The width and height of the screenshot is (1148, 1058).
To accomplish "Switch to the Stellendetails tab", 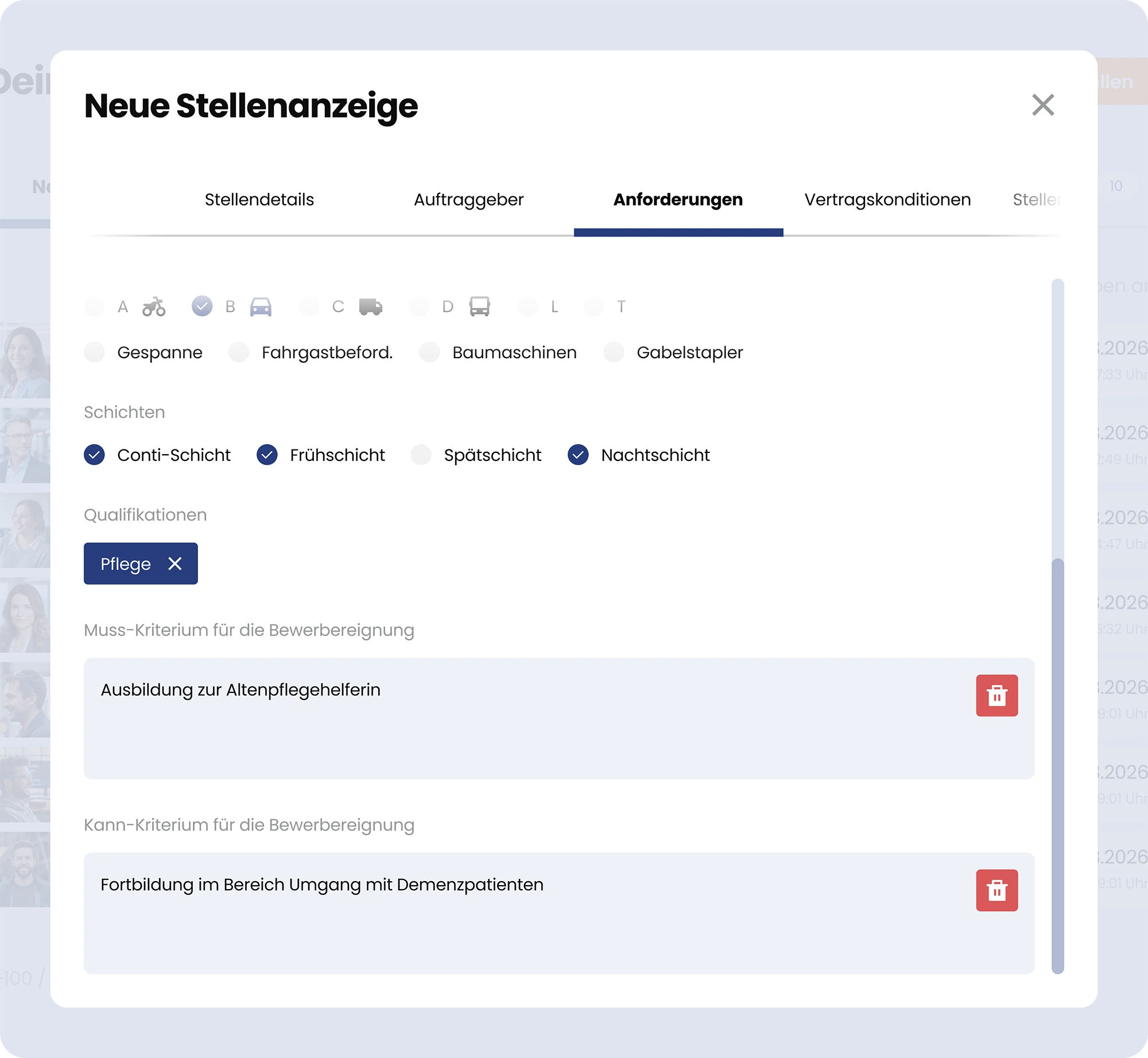I will (259, 200).
